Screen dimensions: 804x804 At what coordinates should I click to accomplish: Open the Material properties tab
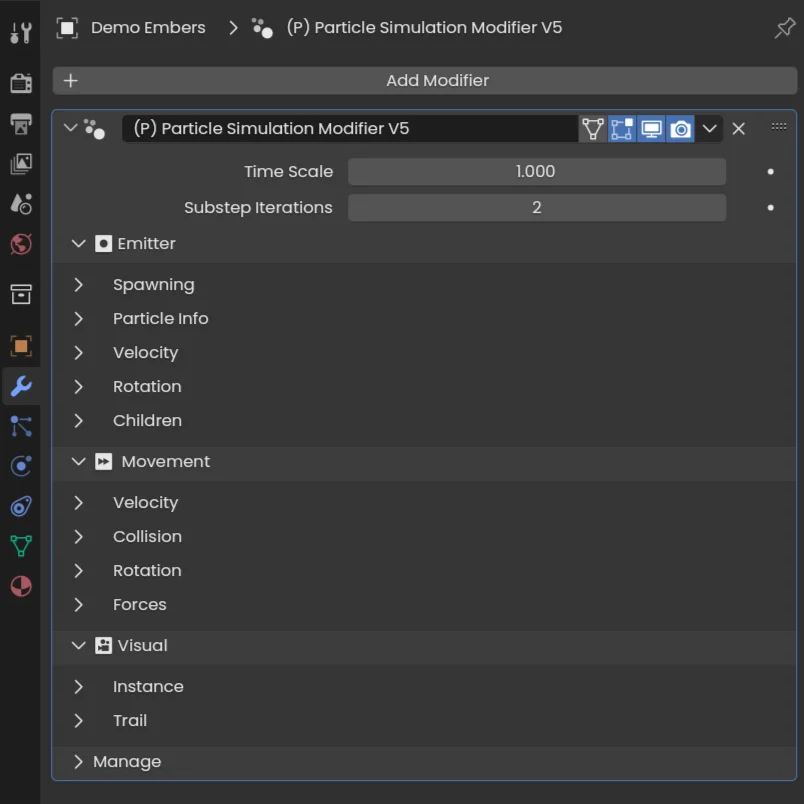[20, 586]
